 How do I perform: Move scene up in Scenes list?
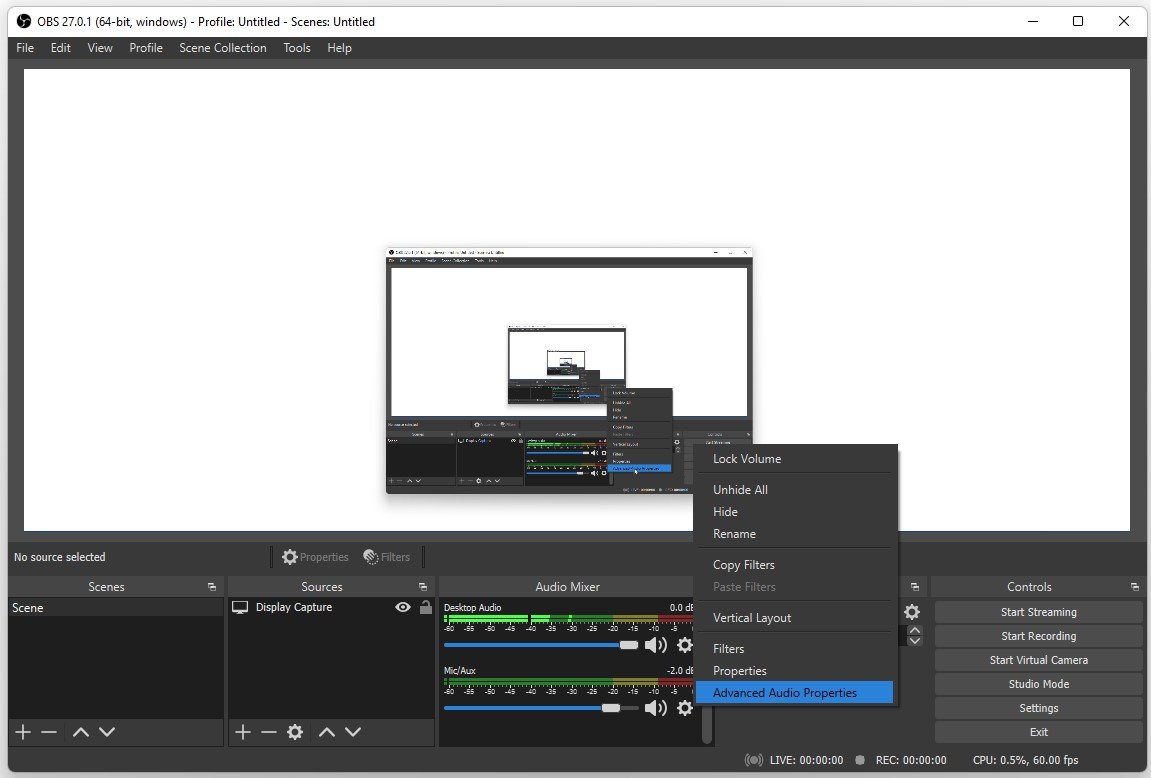[x=81, y=732]
